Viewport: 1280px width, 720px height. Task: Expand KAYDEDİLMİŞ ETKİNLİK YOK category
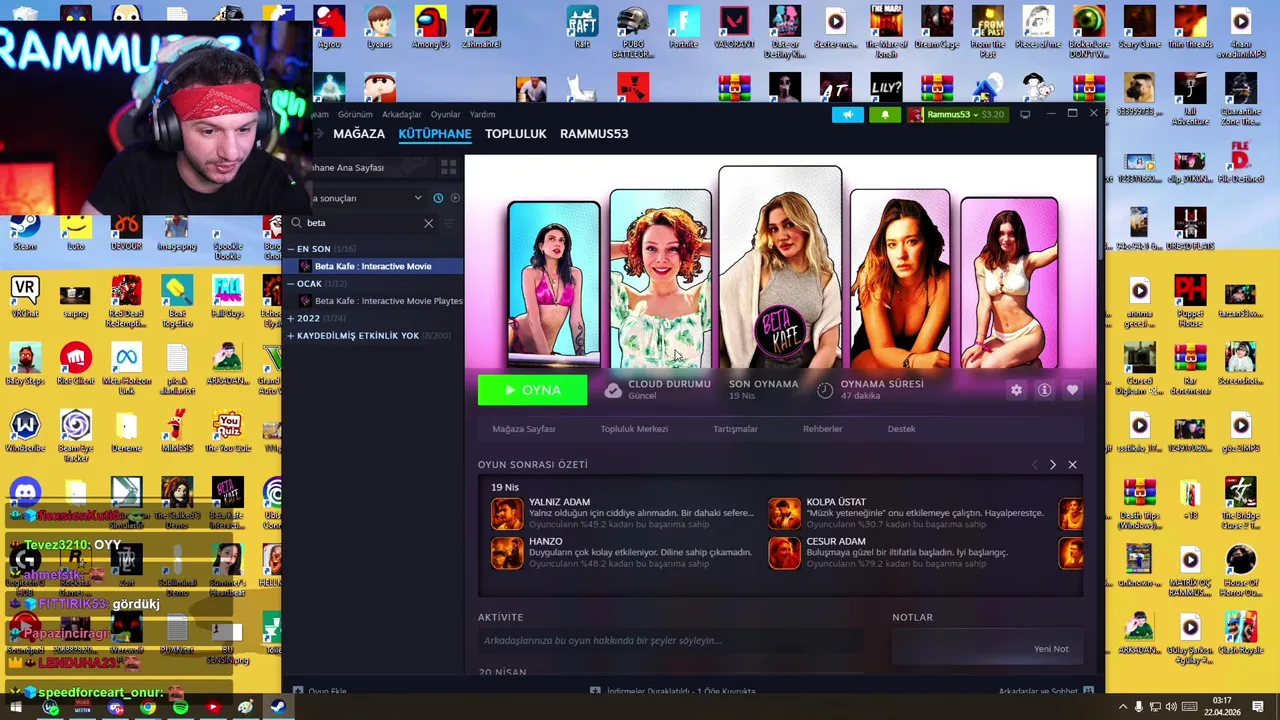coord(290,336)
